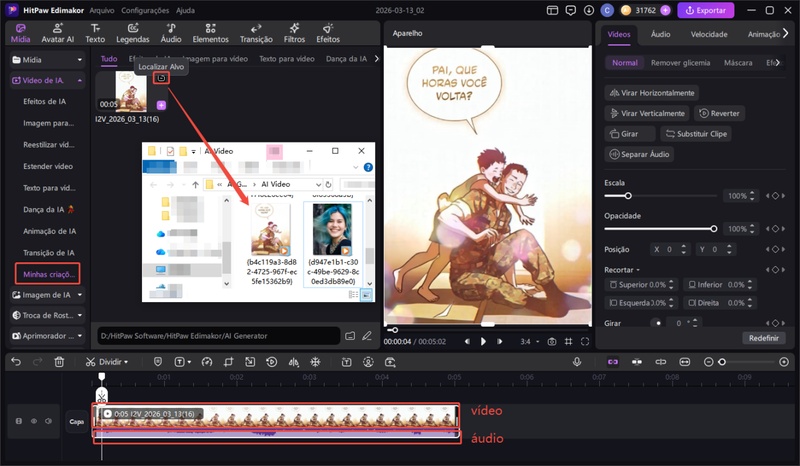Screen dimensions: 800x466
Task: Select the Texto para vídeo tab
Action: coord(287,59)
